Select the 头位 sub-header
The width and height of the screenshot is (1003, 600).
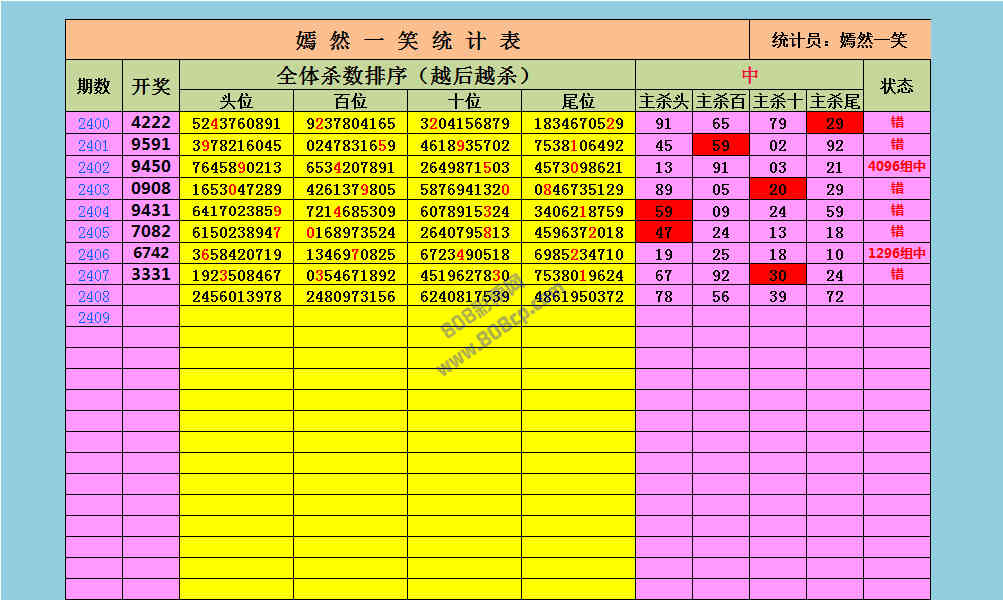point(236,101)
